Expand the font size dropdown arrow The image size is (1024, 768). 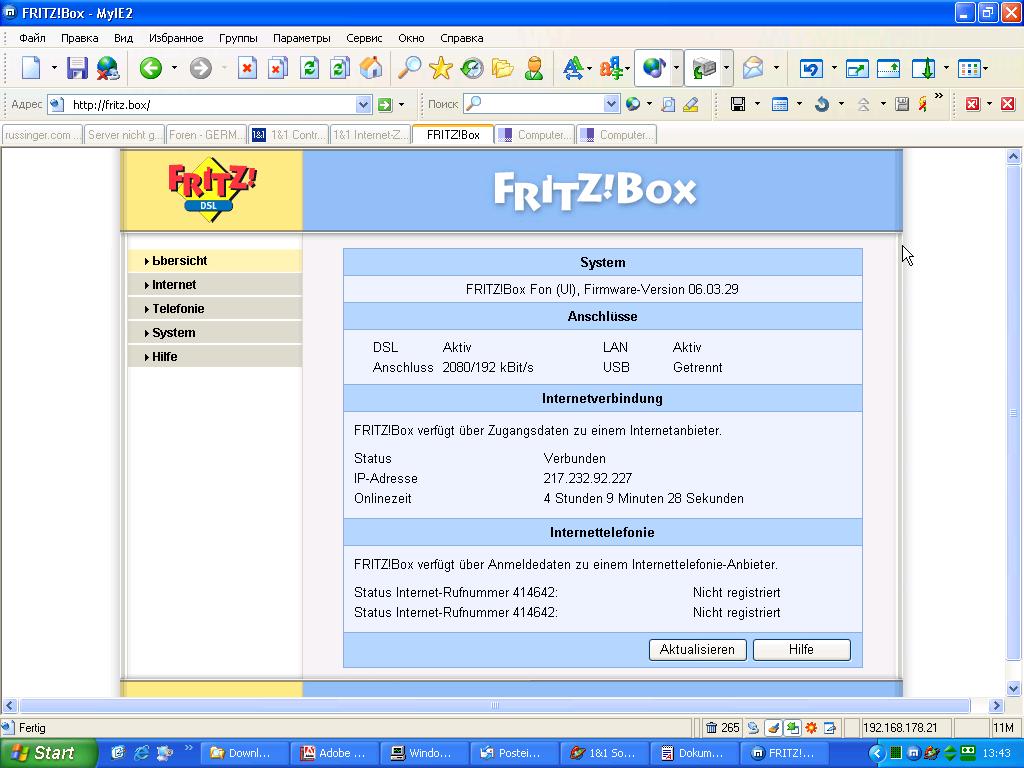[589, 69]
